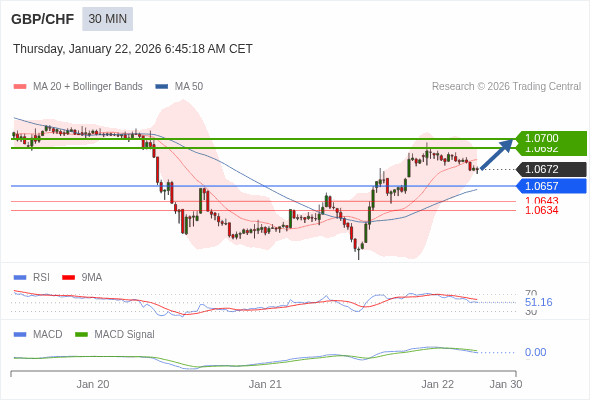Click the Jan 22 axis label
590x400 pixels.
coord(438,384)
